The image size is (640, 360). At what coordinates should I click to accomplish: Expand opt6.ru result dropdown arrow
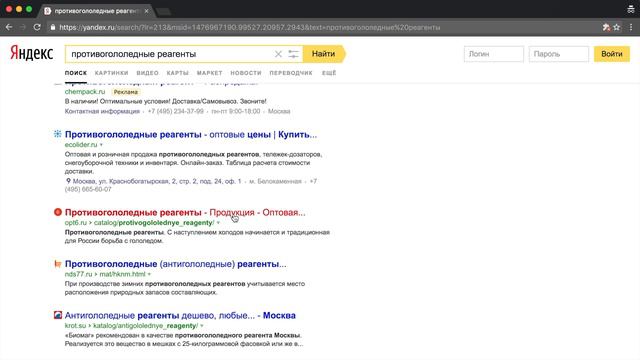click(218, 223)
